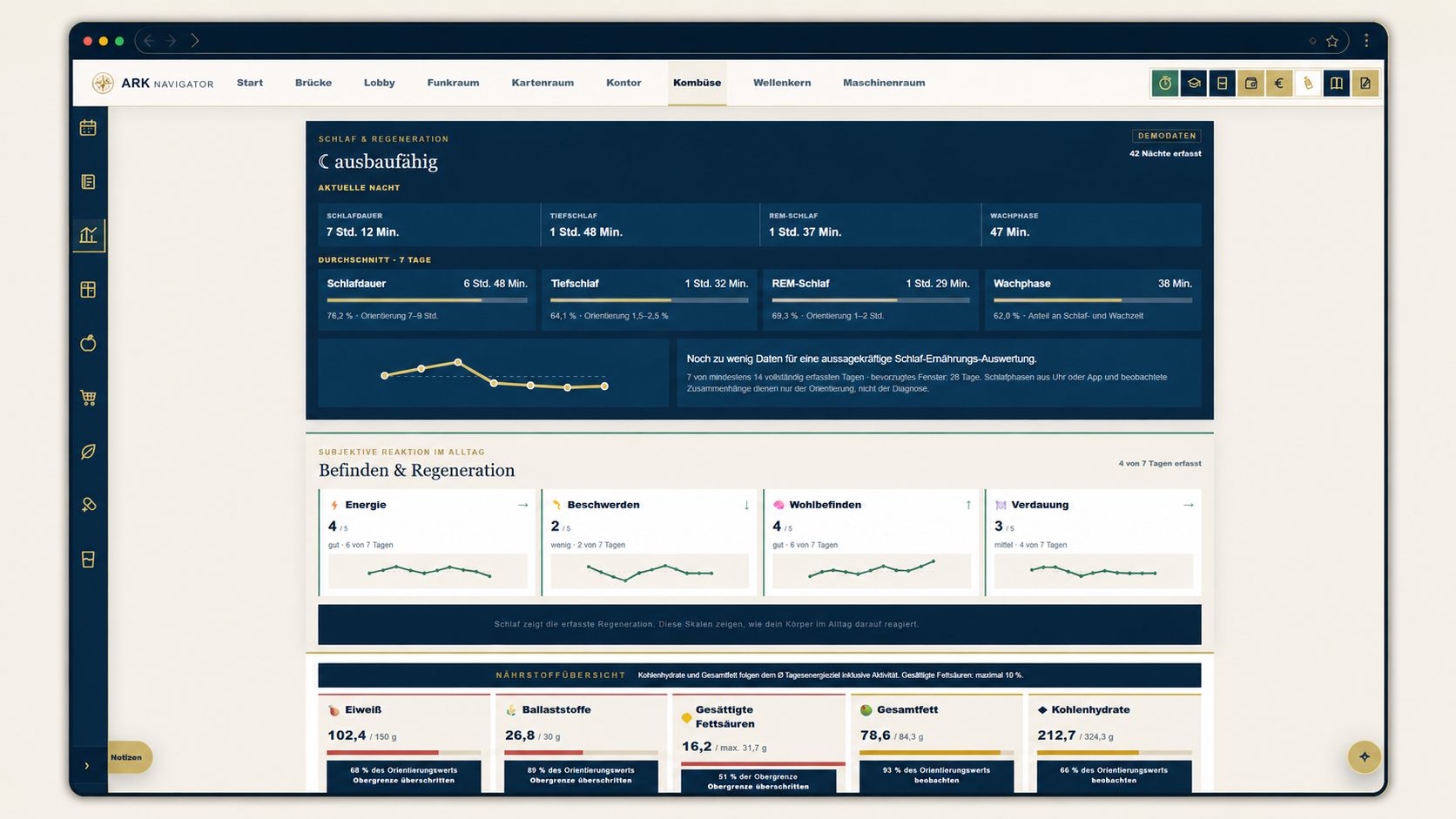Viewport: 1456px width, 819px height.
Task: Open the open-book icon
Action: 1337,84
